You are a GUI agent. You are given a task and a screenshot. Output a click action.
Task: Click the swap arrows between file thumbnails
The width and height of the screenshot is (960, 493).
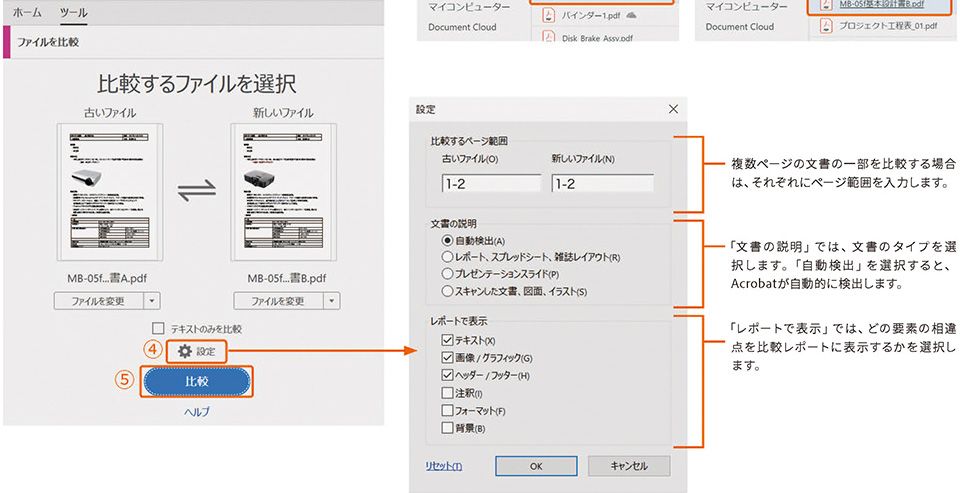tap(197, 190)
